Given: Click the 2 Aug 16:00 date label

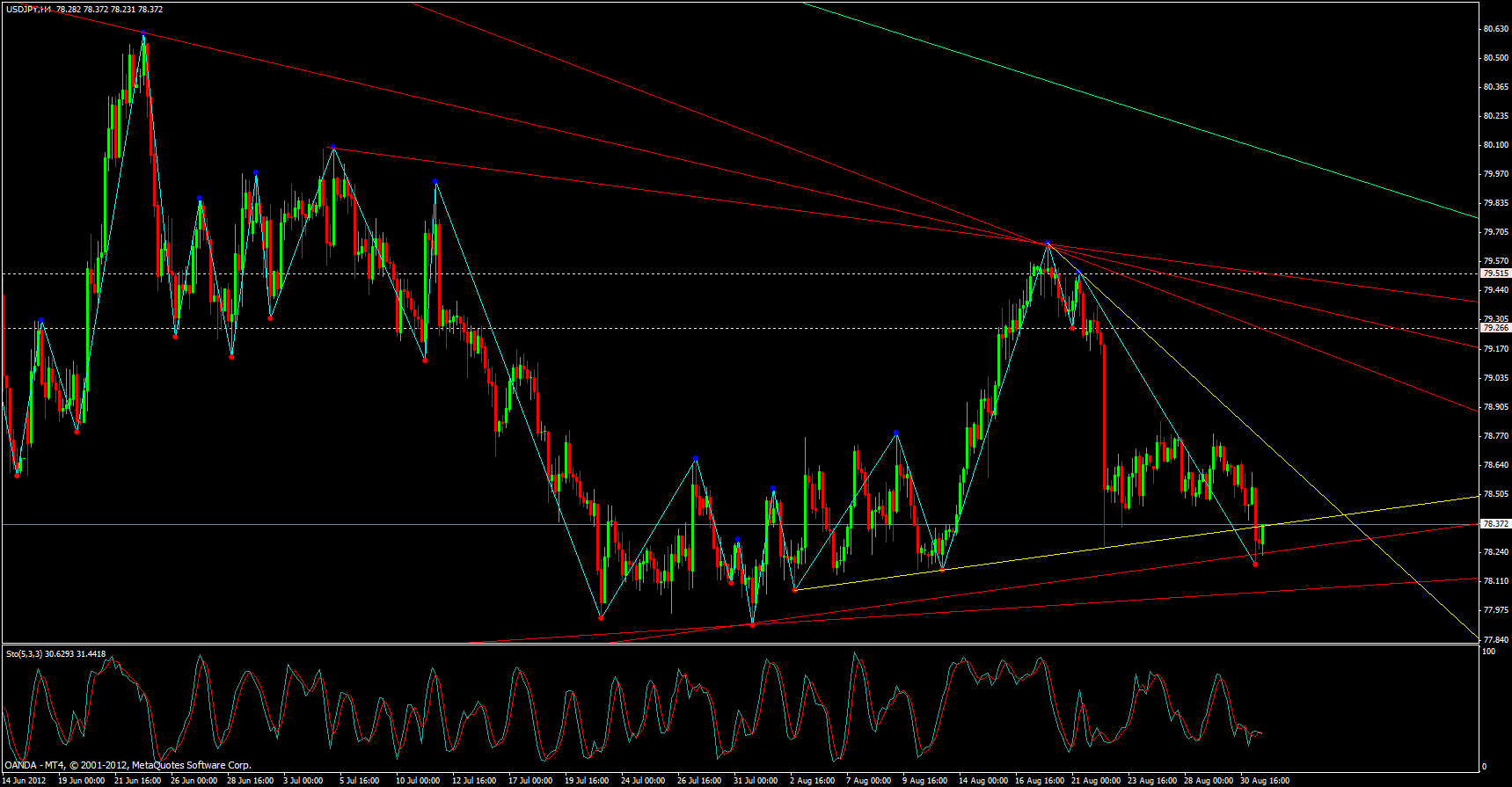Looking at the screenshot, I should (x=813, y=780).
